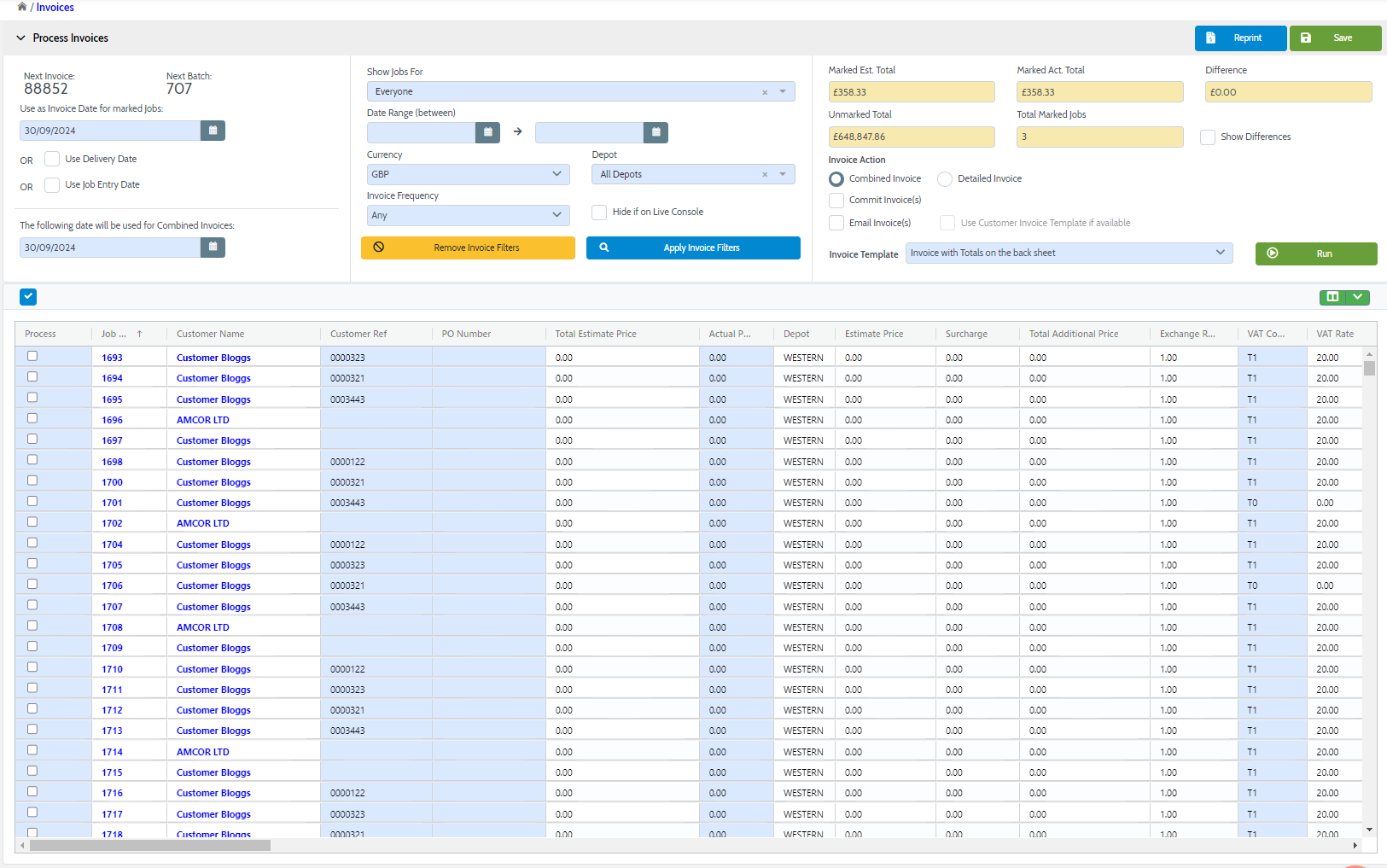Sort by VAT Rate column header
The height and width of the screenshot is (868, 1387).
(1335, 334)
